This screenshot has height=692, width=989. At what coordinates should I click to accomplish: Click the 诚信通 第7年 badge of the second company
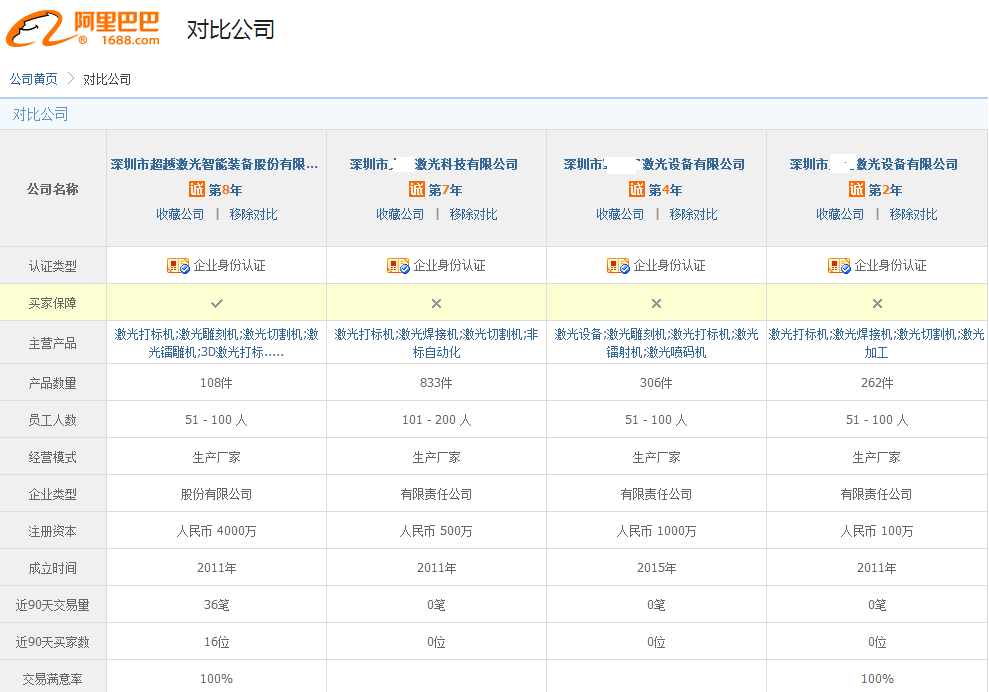coord(437,189)
